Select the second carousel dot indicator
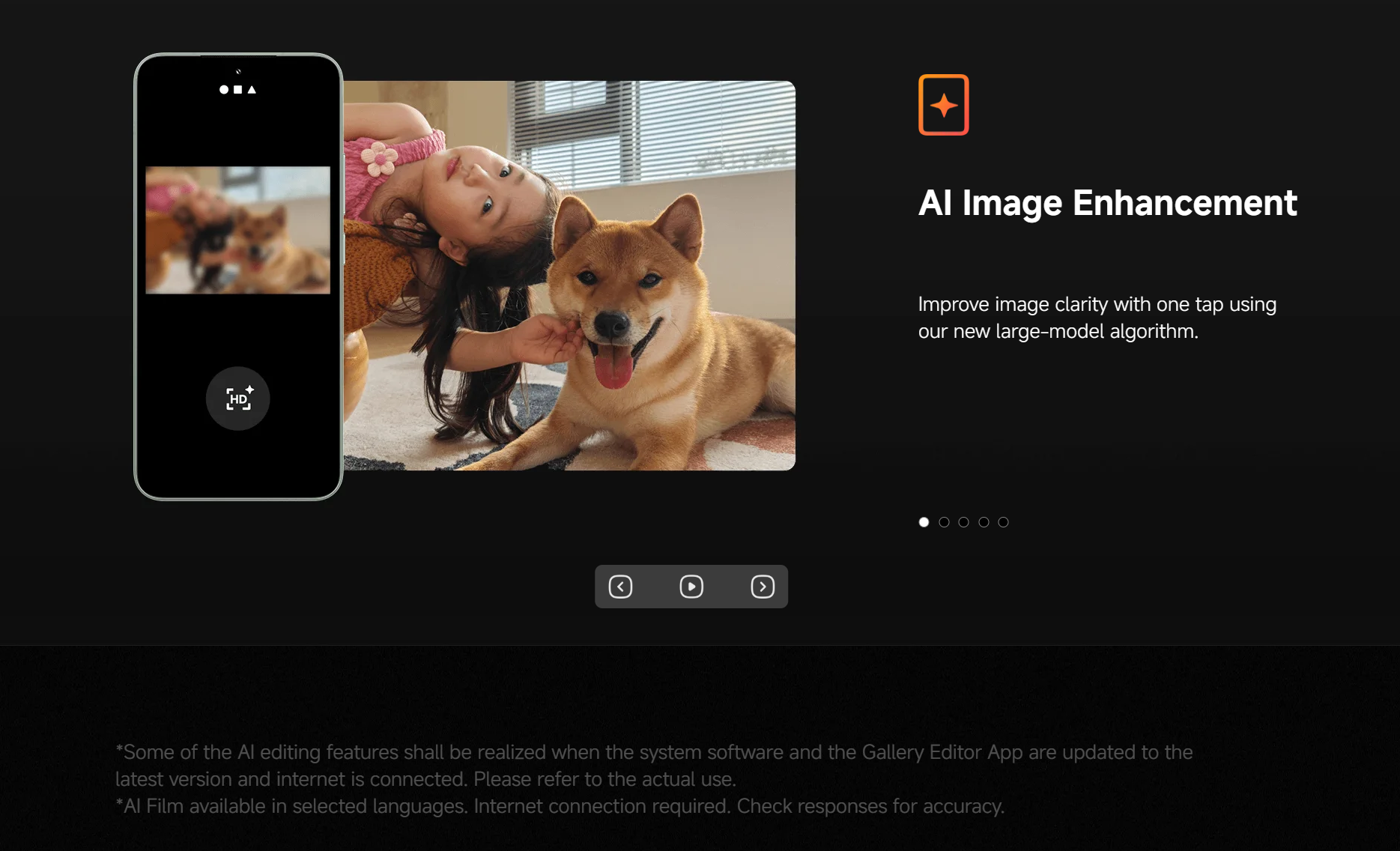The height and width of the screenshot is (851, 1400). (944, 522)
